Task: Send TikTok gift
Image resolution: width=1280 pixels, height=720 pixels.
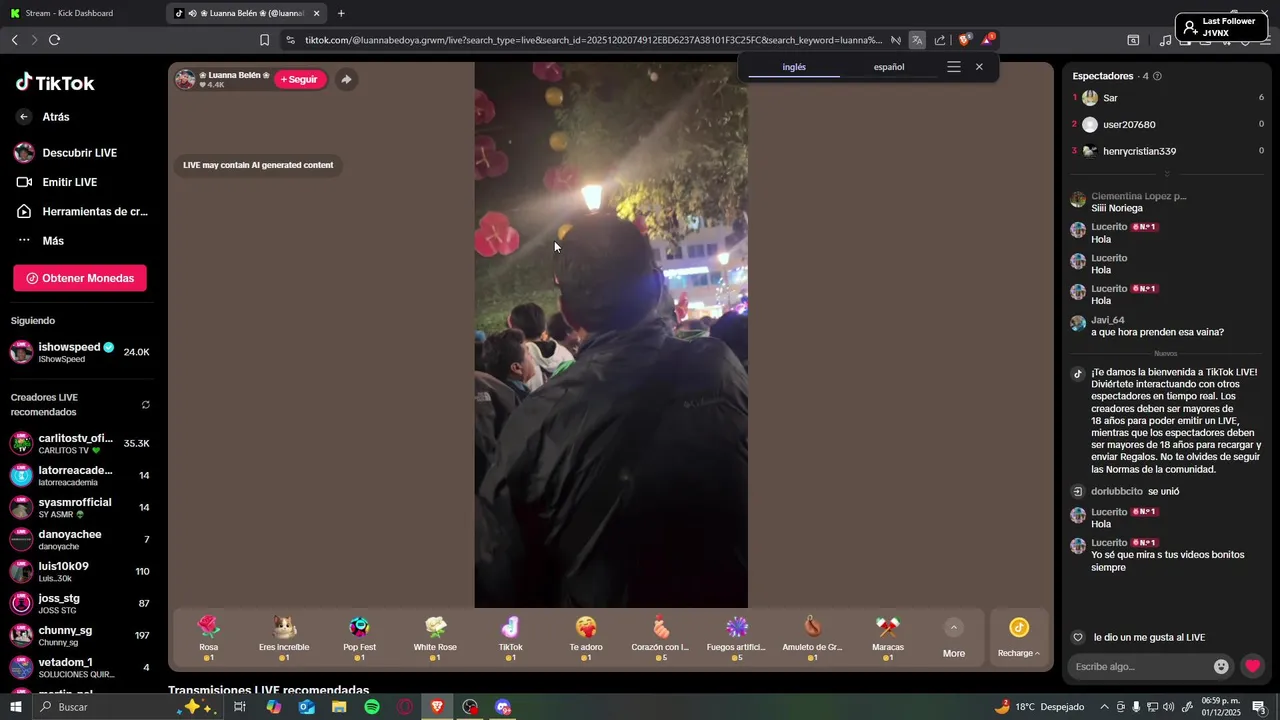Action: coord(510,638)
